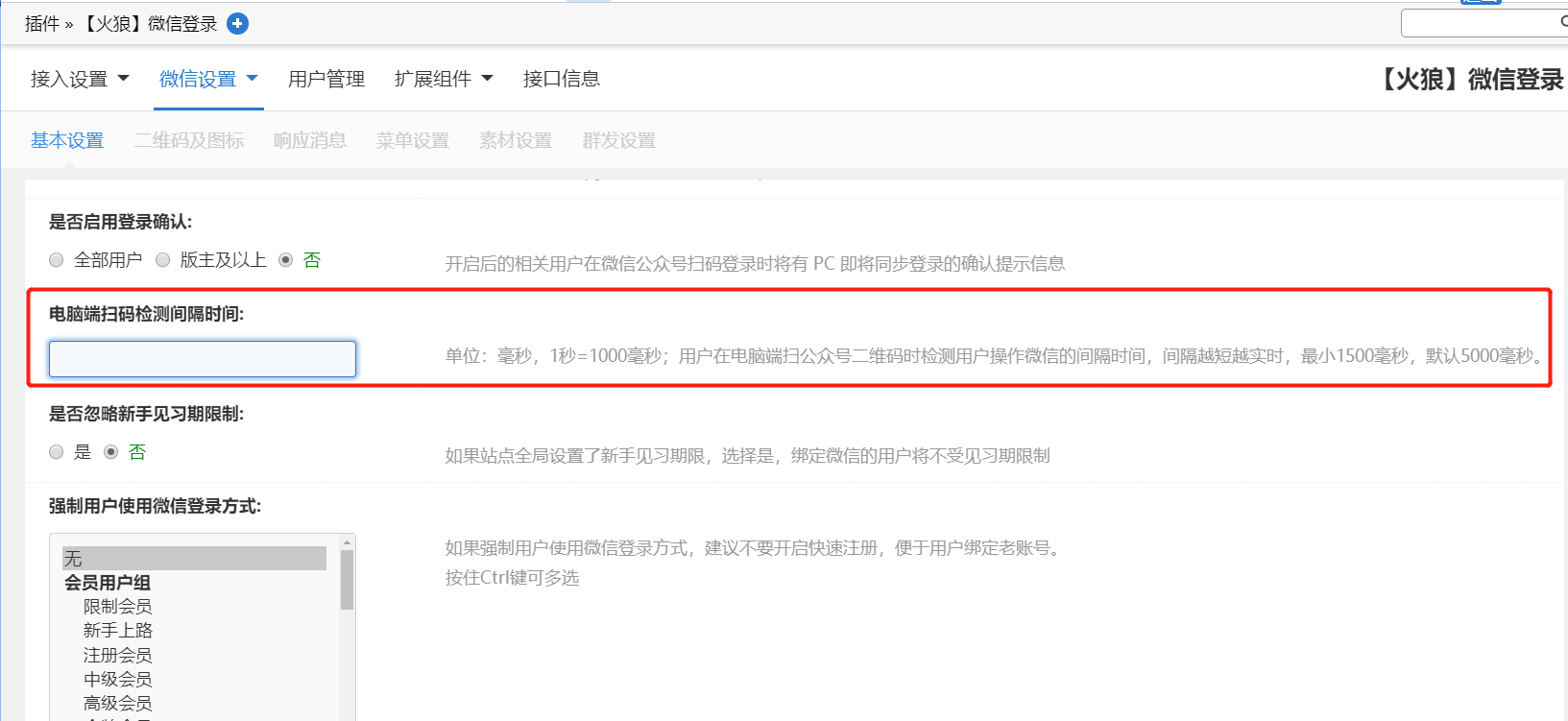The width and height of the screenshot is (1568, 721).
Task: Open 接口信息 menu item
Action: tap(562, 79)
